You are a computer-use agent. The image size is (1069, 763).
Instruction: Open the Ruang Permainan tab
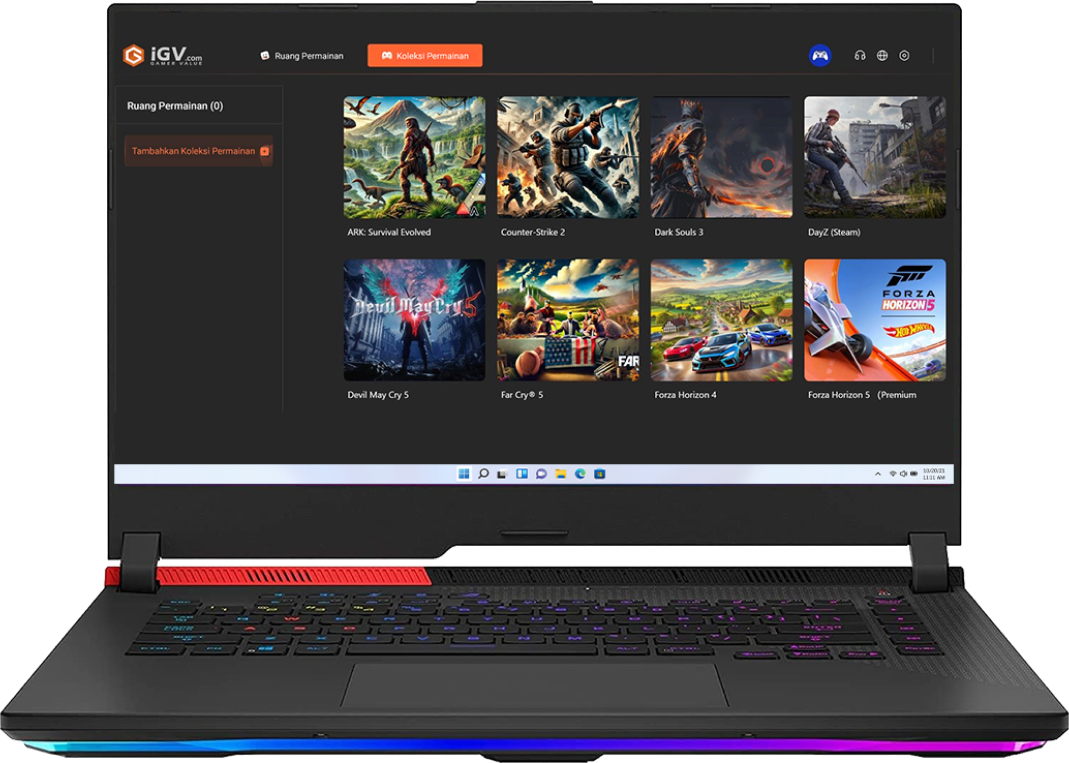pos(302,56)
